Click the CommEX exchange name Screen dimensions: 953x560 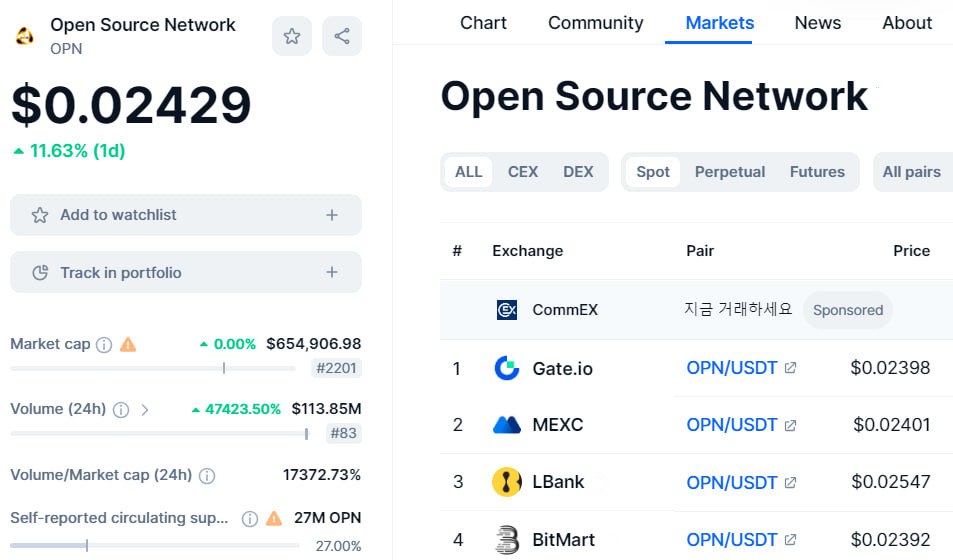[x=565, y=310]
